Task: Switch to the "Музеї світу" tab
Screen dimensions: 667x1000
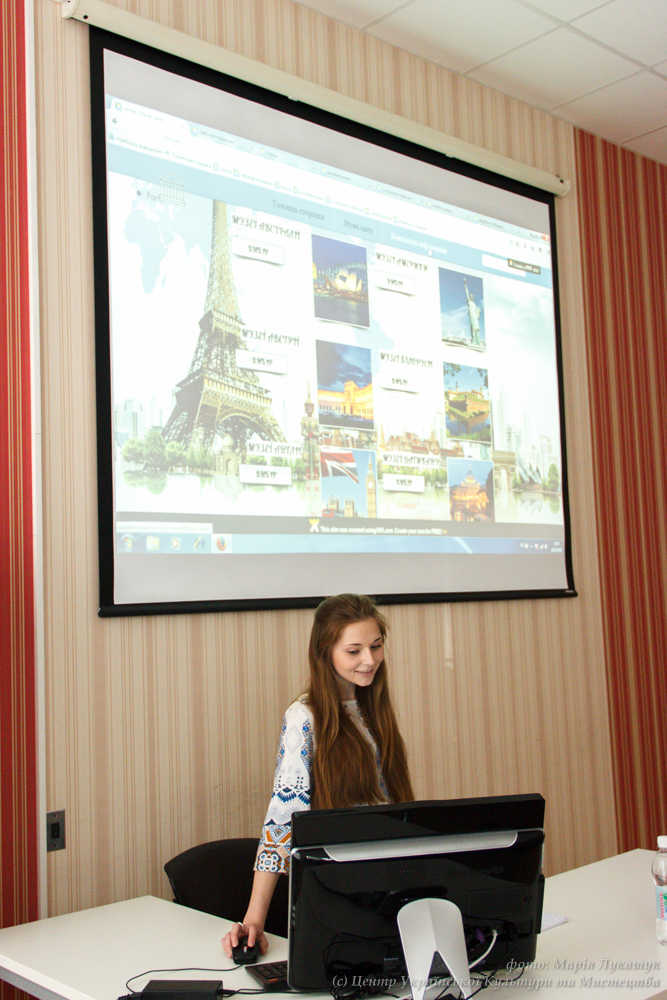Action: point(358,227)
